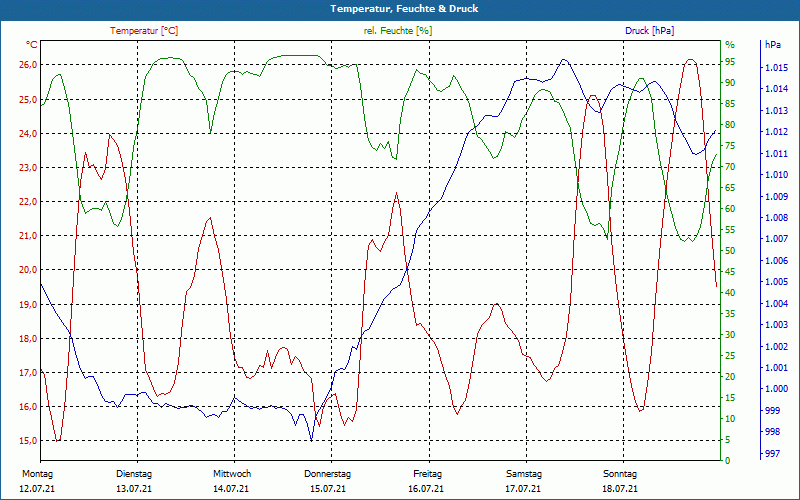This screenshot has width=800, height=500.
Task: Click the '1.011' pressure axis tick
Action: click(776, 154)
